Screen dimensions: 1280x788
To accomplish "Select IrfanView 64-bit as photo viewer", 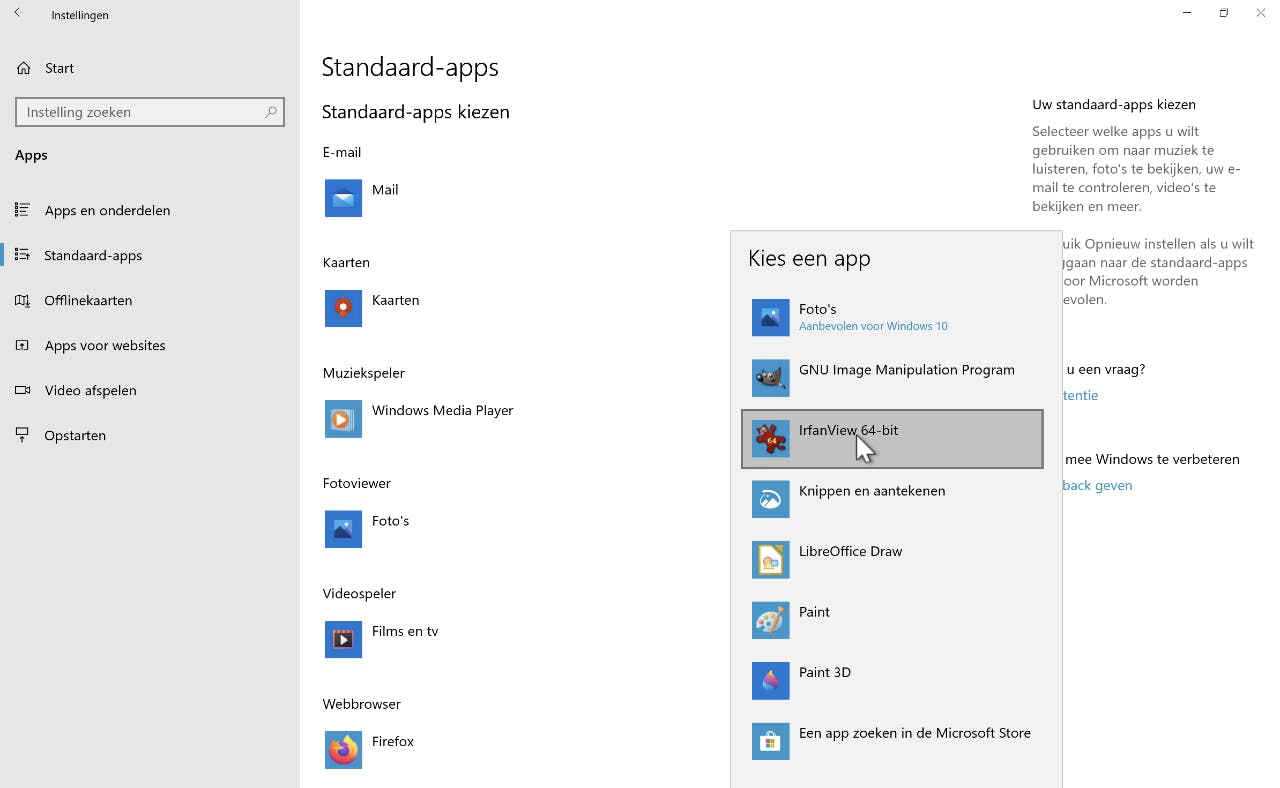I will (892, 439).
